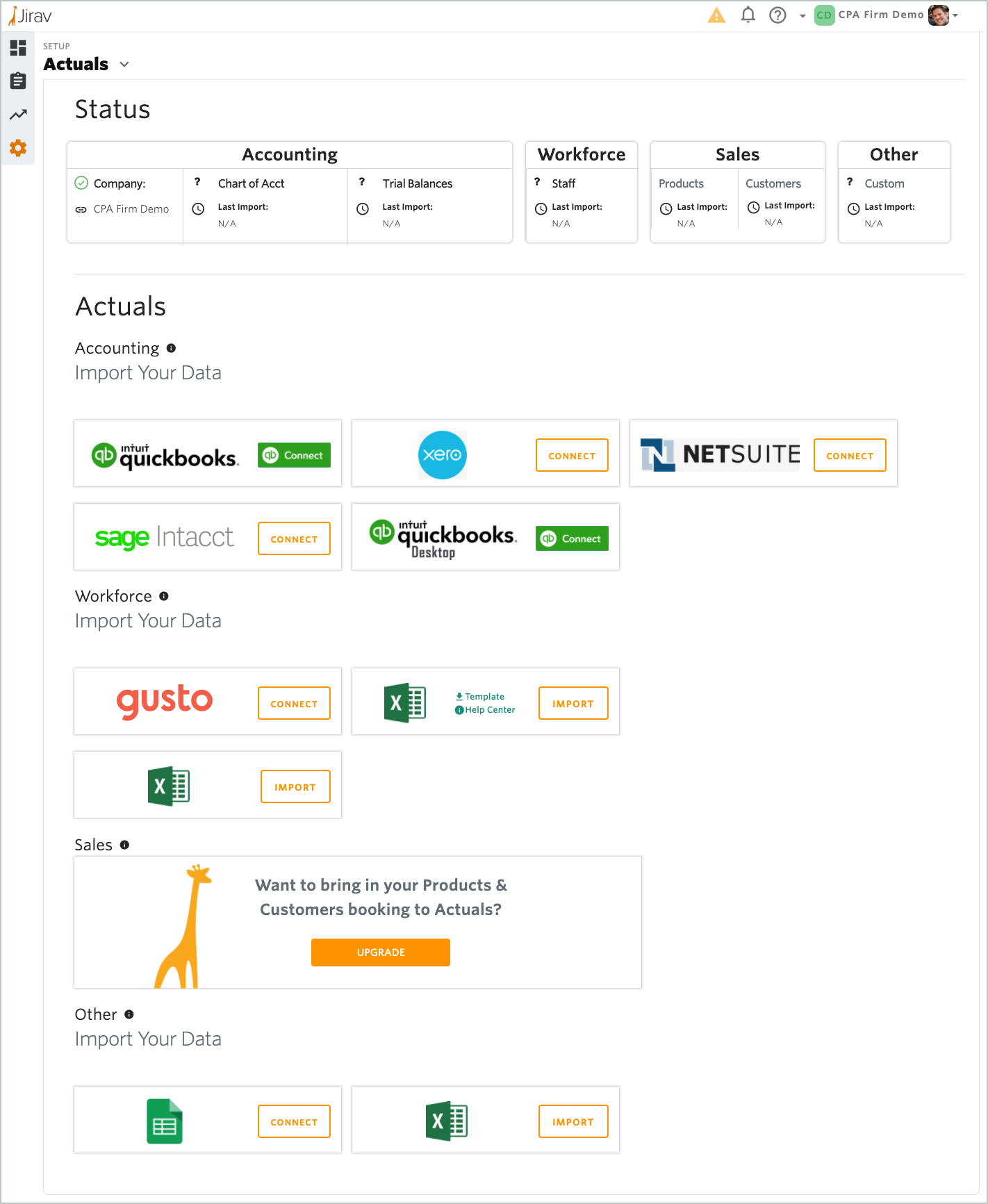Screen dimensions: 988x1204
Task: Click the Accounting info icon
Action: [x=171, y=348]
